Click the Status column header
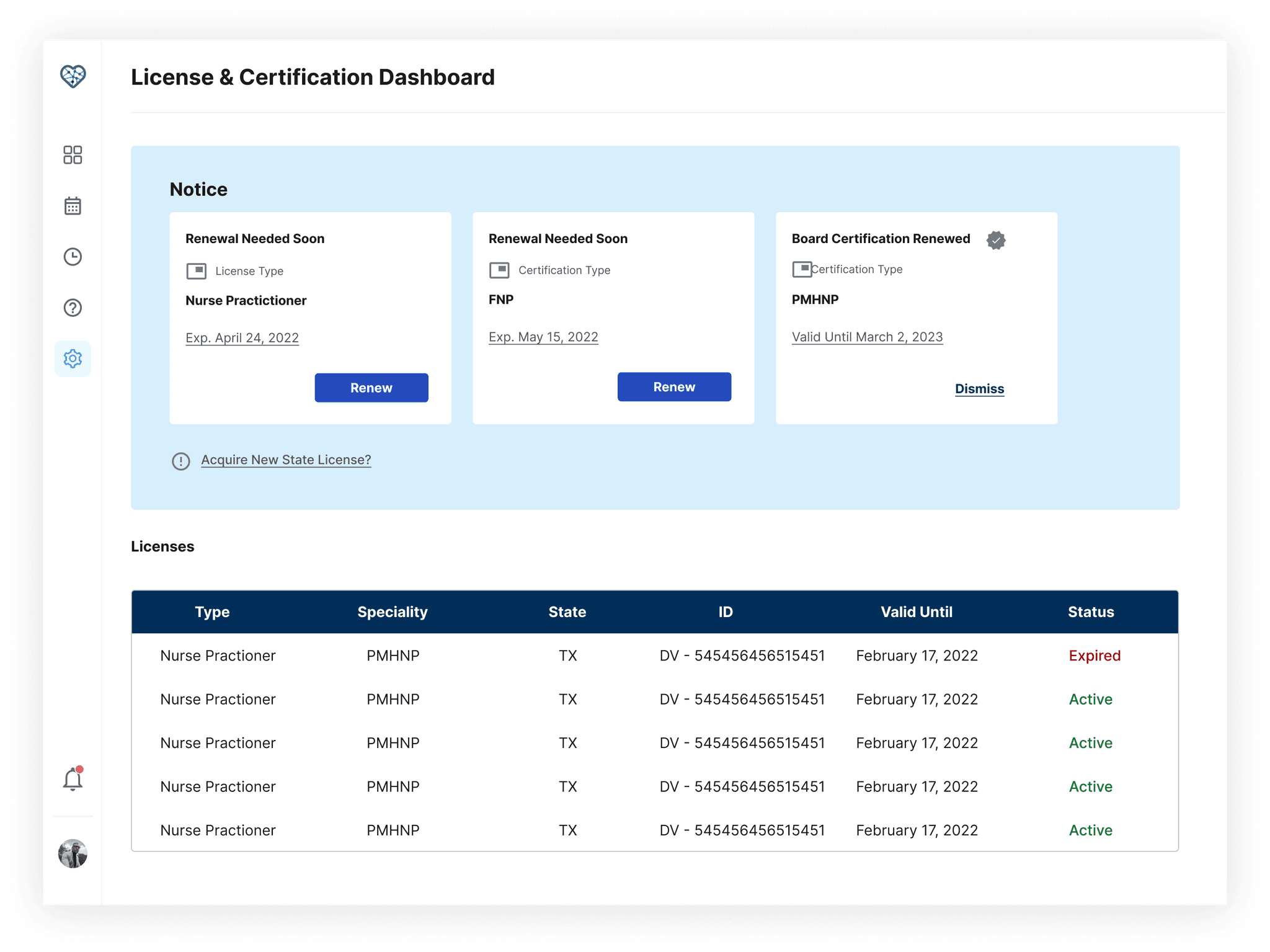Image resolution: width=1270 pixels, height=952 pixels. click(1091, 612)
